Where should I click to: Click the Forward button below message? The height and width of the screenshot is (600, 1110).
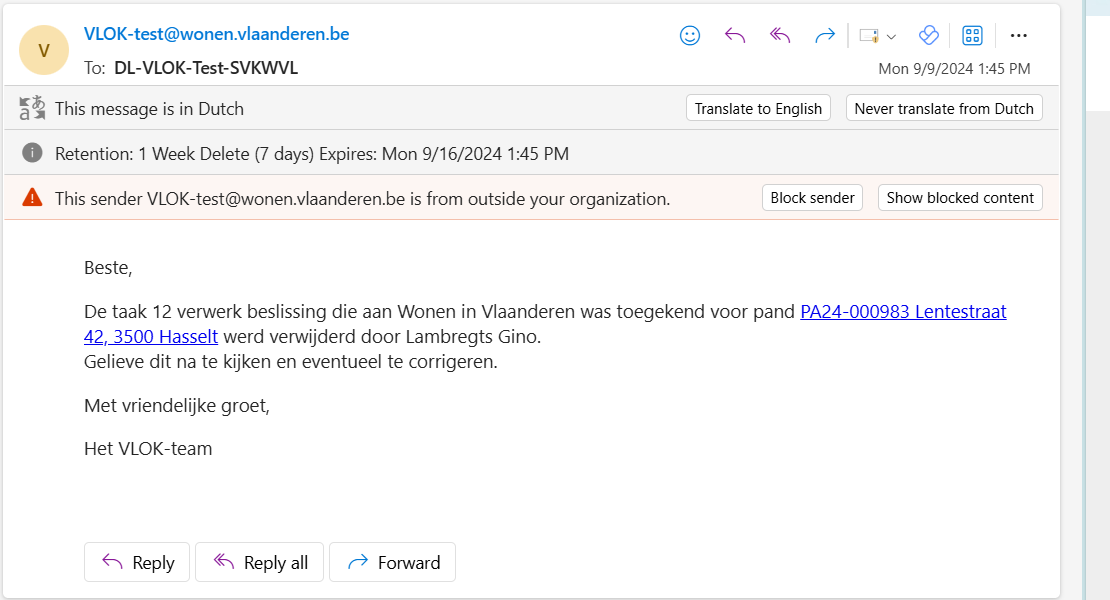point(392,563)
